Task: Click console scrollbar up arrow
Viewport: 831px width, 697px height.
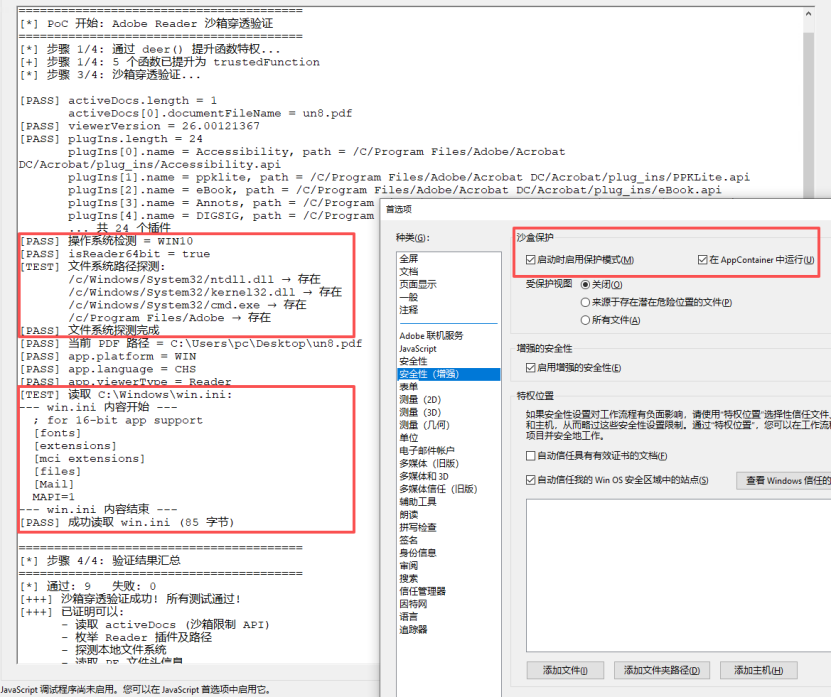Action: tap(808, 14)
